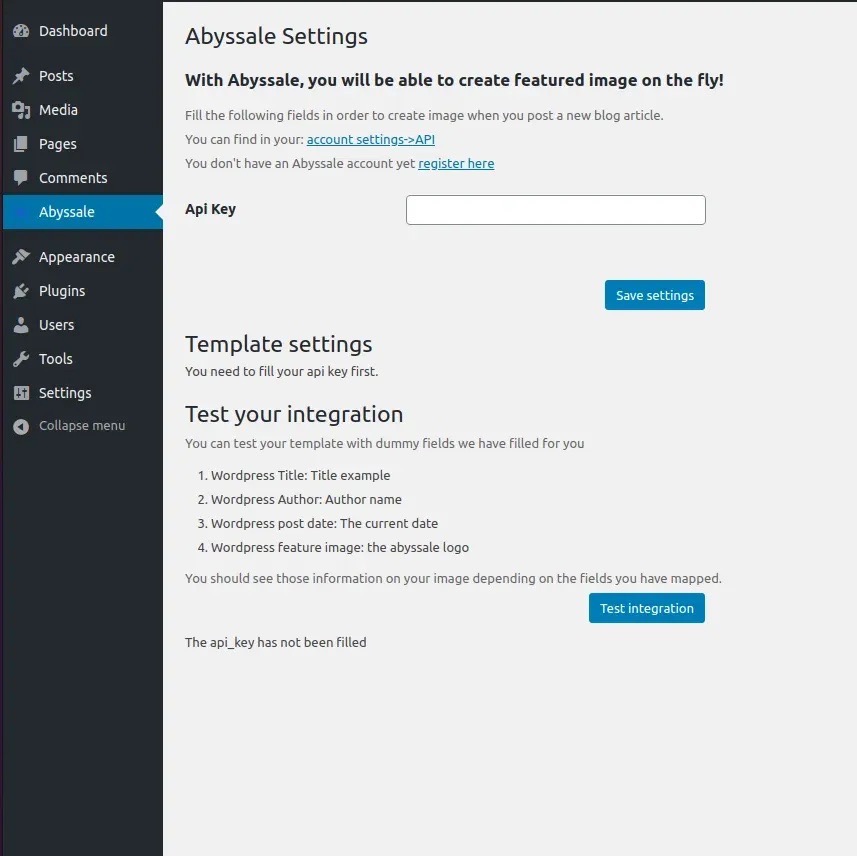The height and width of the screenshot is (856, 857).
Task: Click the Save settings button
Action: click(655, 295)
